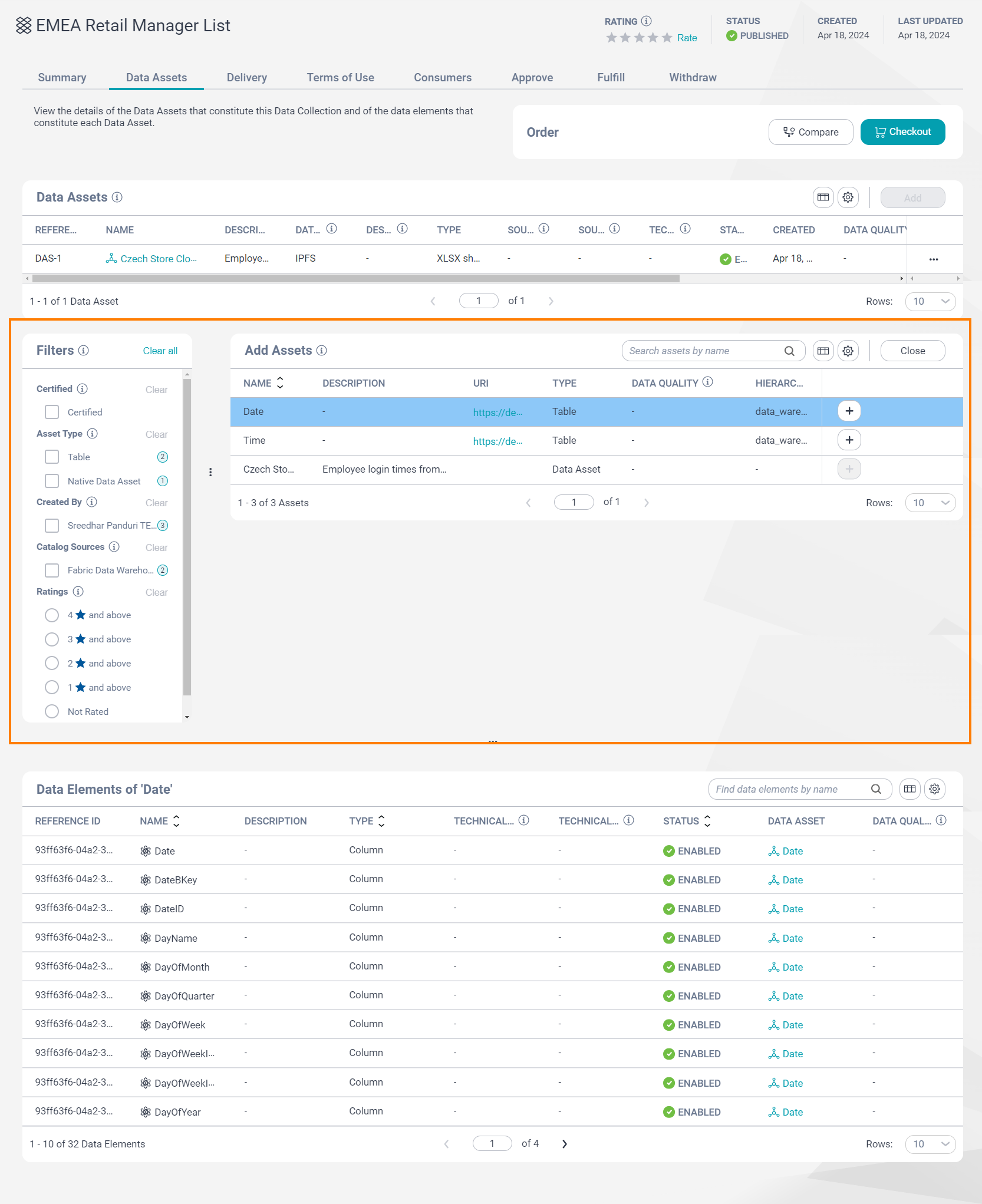Click the fifth rating star
982x1204 pixels.
(667, 38)
